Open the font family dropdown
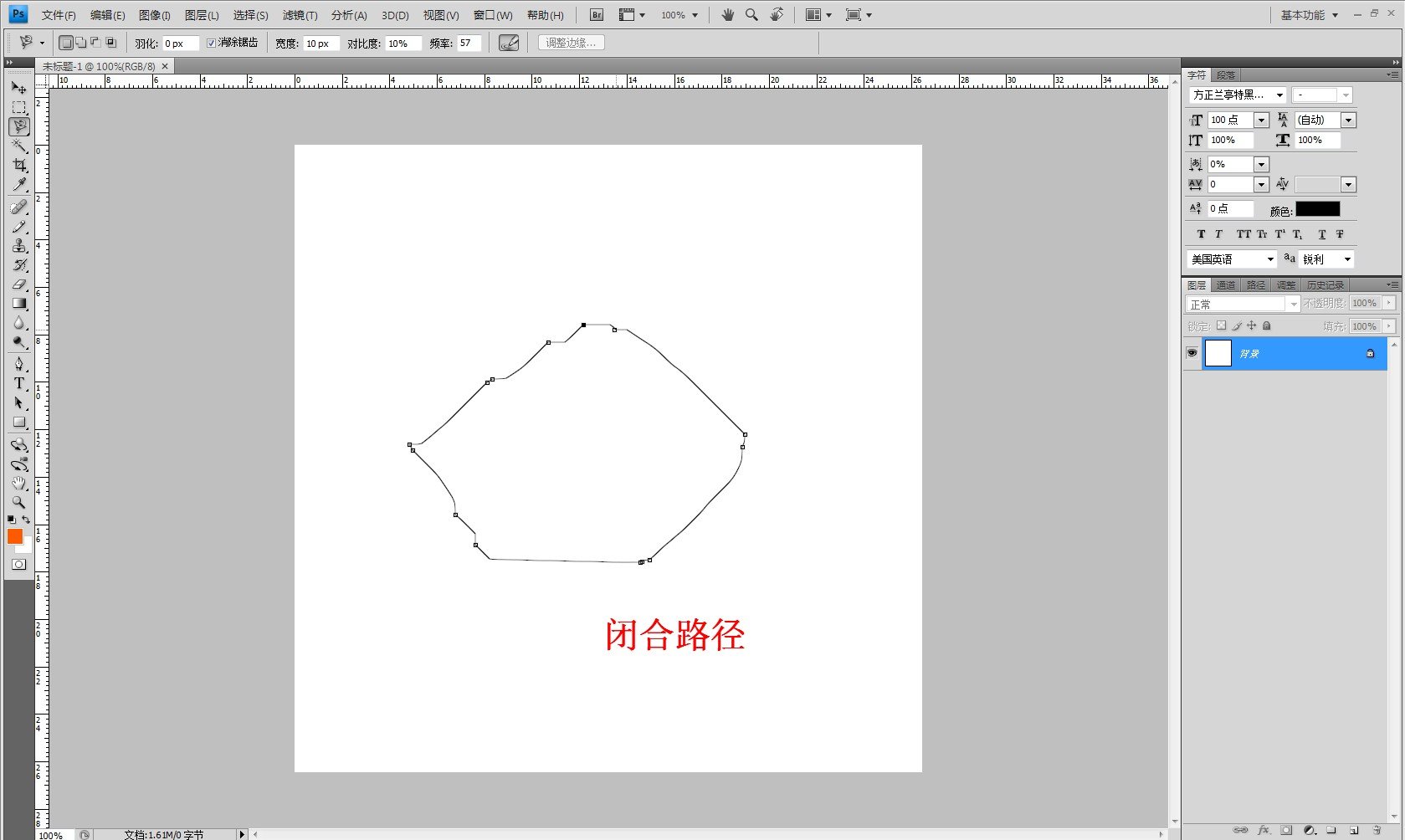1405x840 pixels. tap(1281, 95)
